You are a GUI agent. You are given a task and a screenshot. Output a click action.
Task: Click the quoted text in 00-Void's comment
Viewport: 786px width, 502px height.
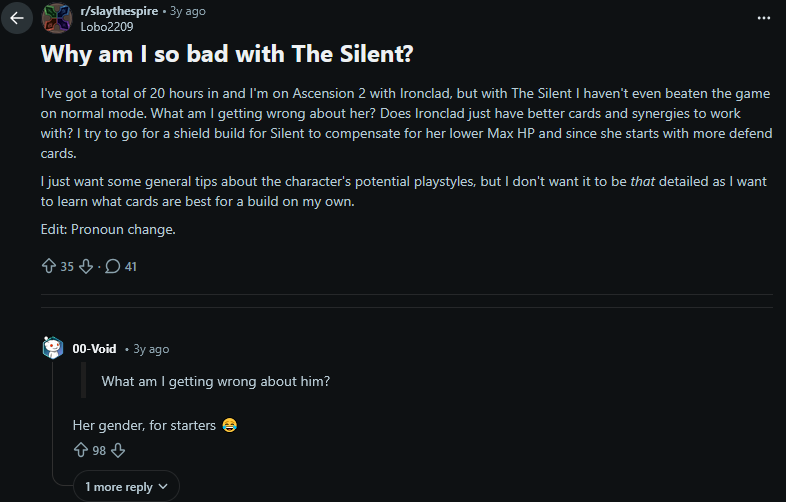pos(216,381)
